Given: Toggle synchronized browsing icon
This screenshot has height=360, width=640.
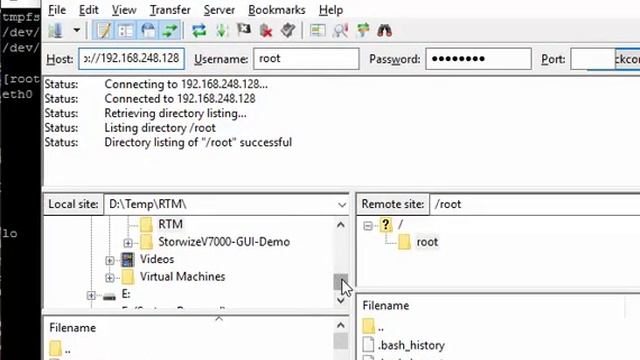Looking at the screenshot, I should [x=362, y=31].
